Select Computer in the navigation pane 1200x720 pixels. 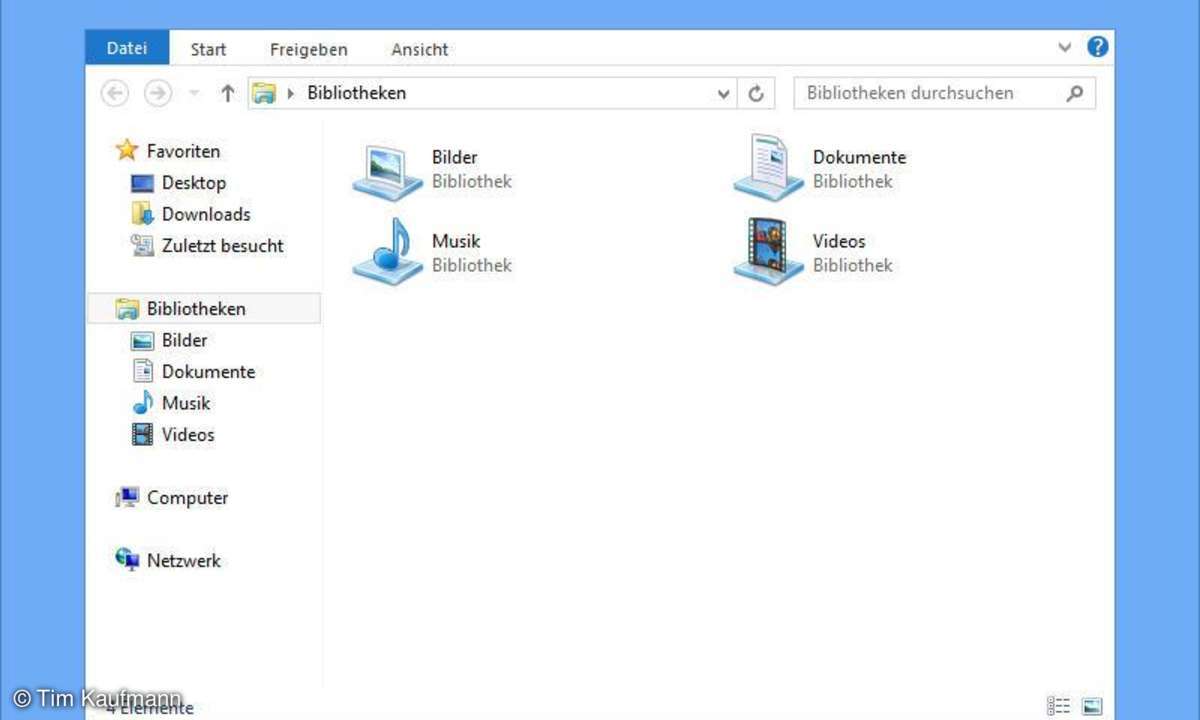click(x=187, y=498)
